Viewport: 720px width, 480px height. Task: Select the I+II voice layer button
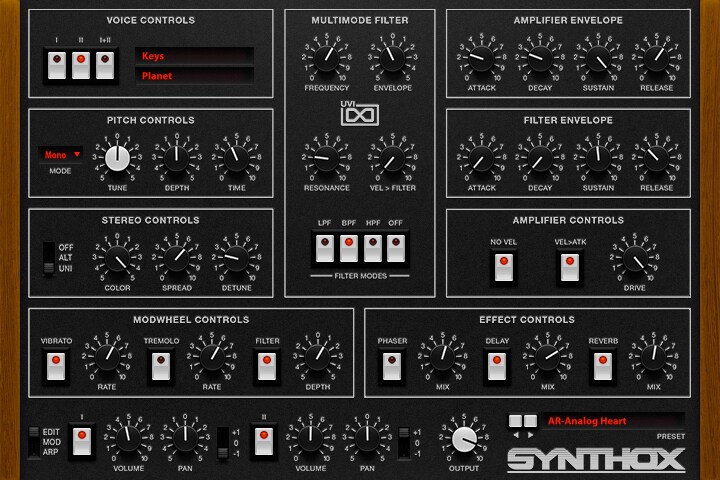click(x=105, y=65)
